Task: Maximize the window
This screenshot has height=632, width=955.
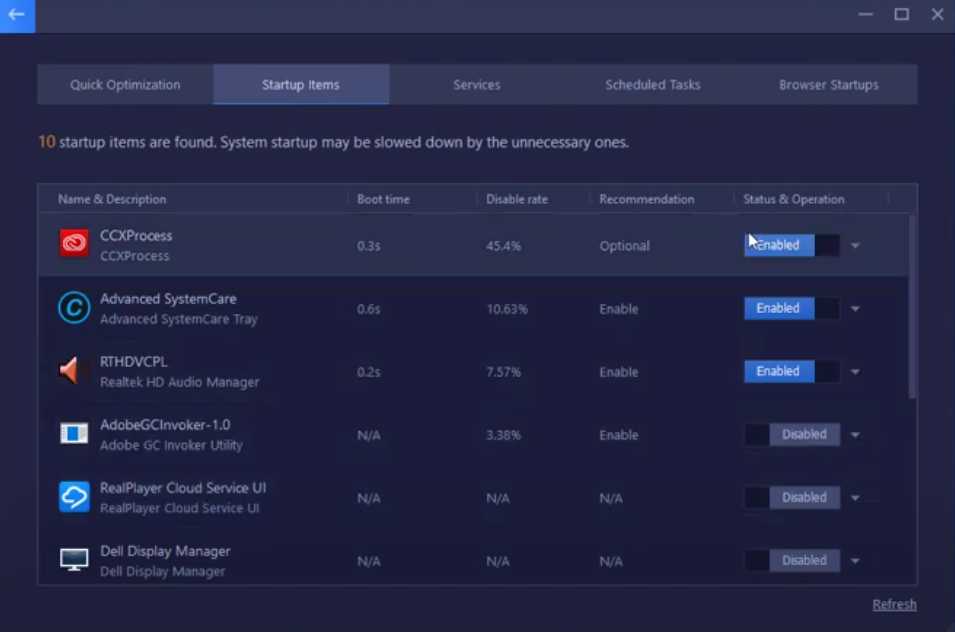Action: [x=901, y=15]
